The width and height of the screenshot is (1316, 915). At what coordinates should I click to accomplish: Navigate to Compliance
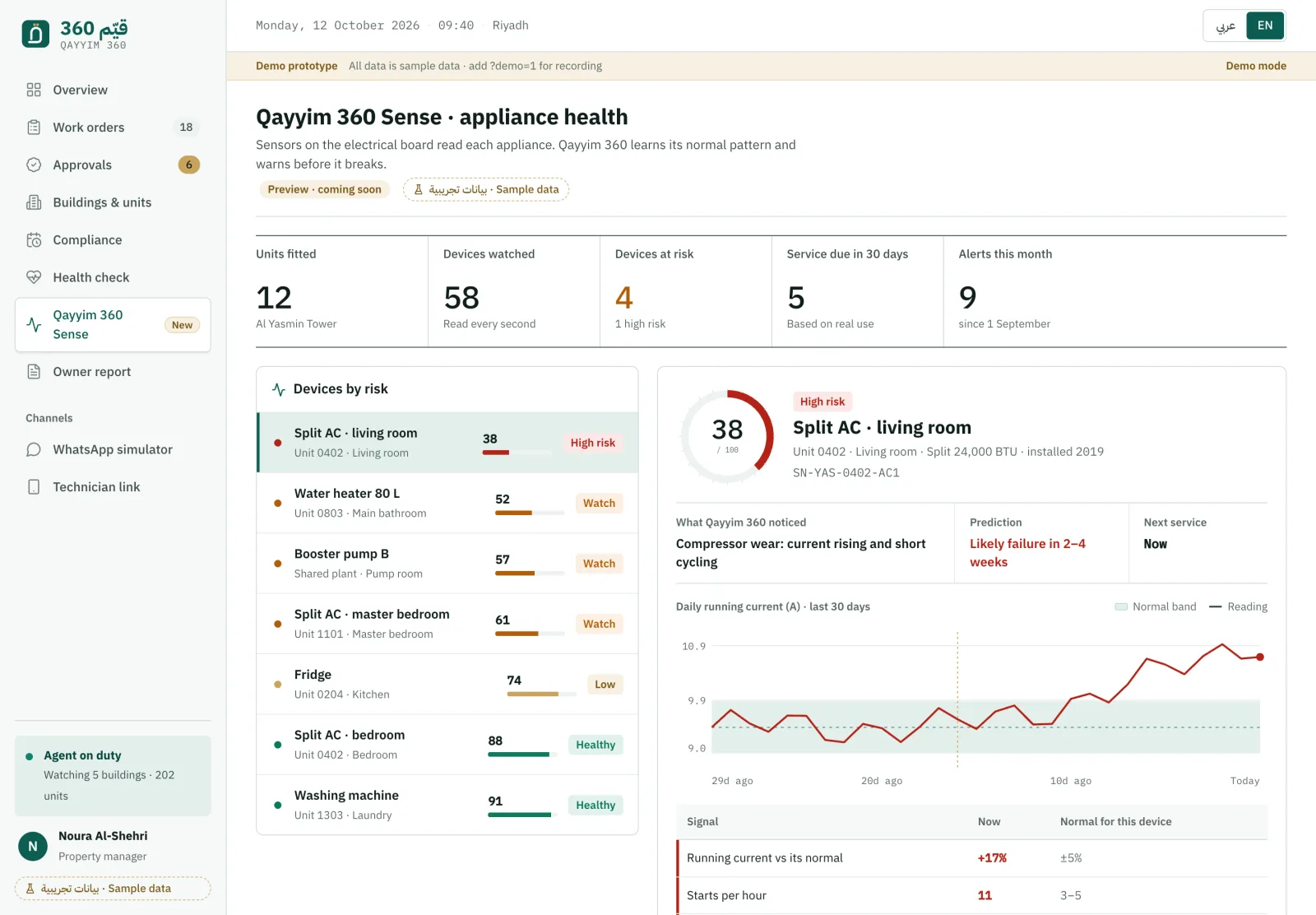click(113, 240)
